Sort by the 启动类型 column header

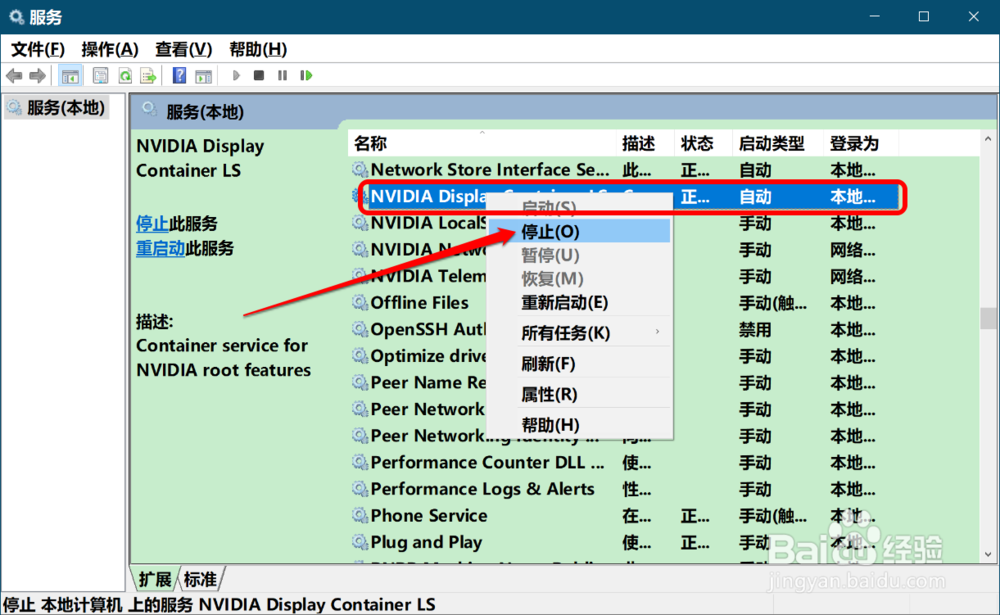pyautogui.click(x=777, y=144)
